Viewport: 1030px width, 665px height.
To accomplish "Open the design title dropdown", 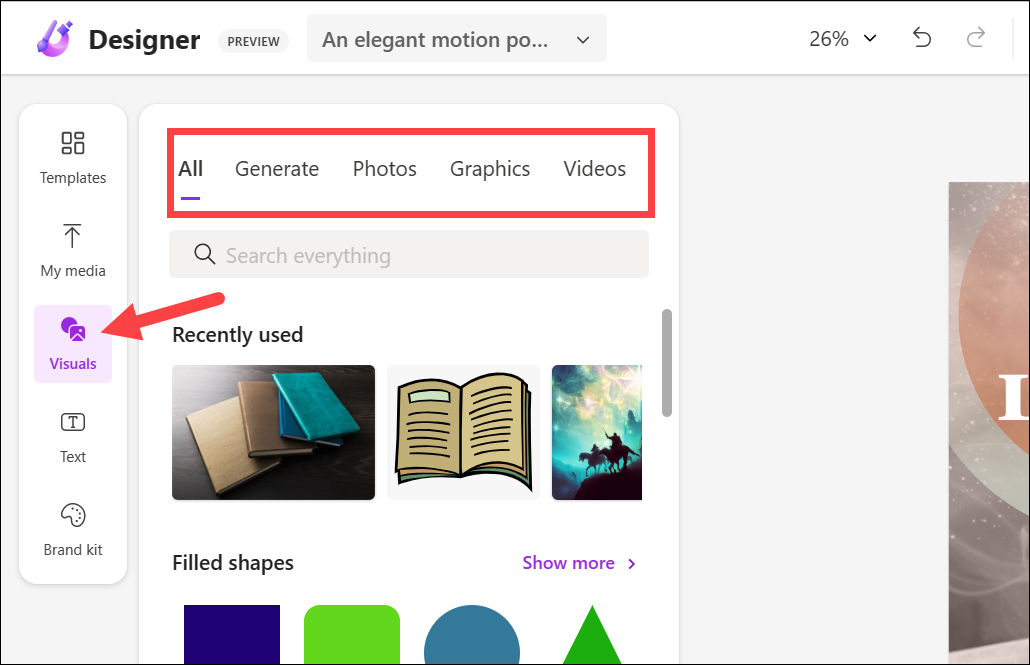I will (x=457, y=39).
